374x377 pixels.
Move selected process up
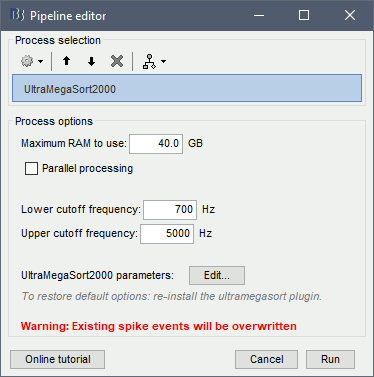pyautogui.click(x=66, y=61)
